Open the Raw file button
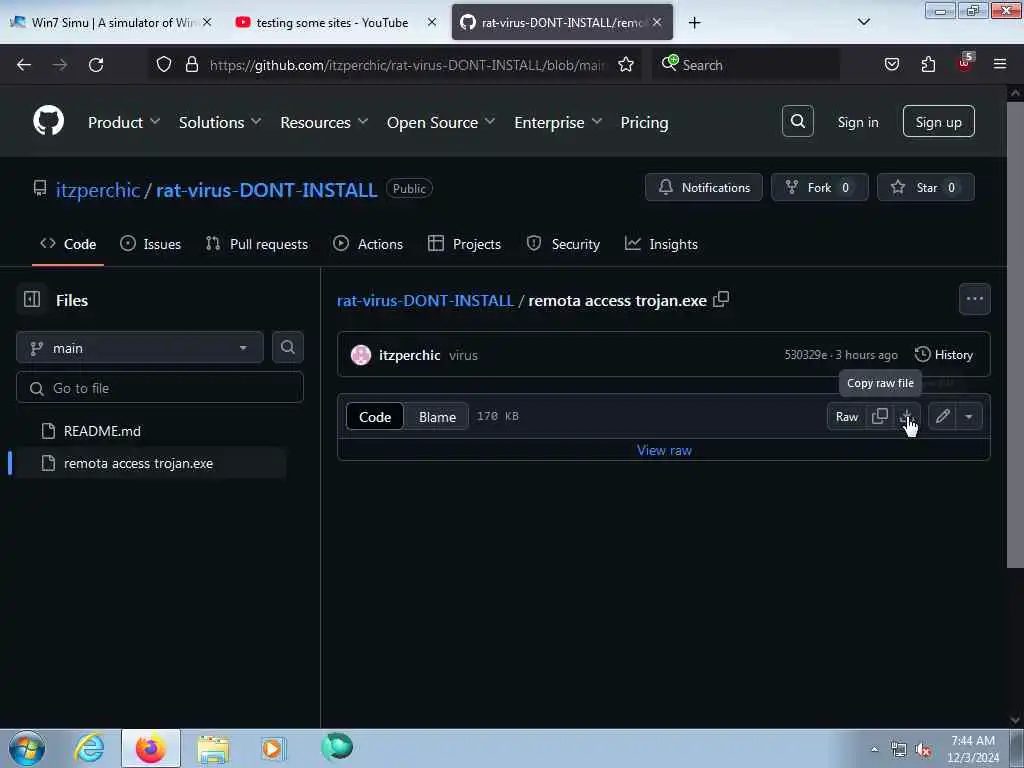Image resolution: width=1024 pixels, height=768 pixels. coord(846,417)
